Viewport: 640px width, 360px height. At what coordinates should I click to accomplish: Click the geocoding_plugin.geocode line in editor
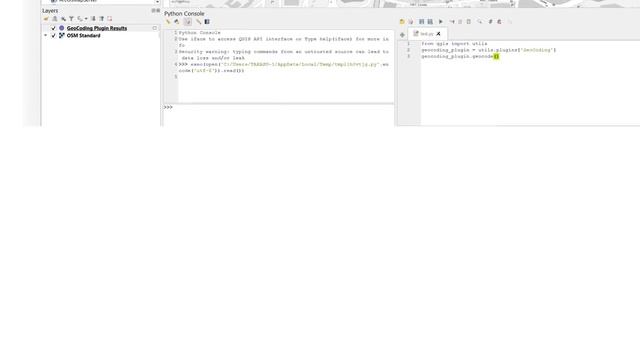click(460, 56)
